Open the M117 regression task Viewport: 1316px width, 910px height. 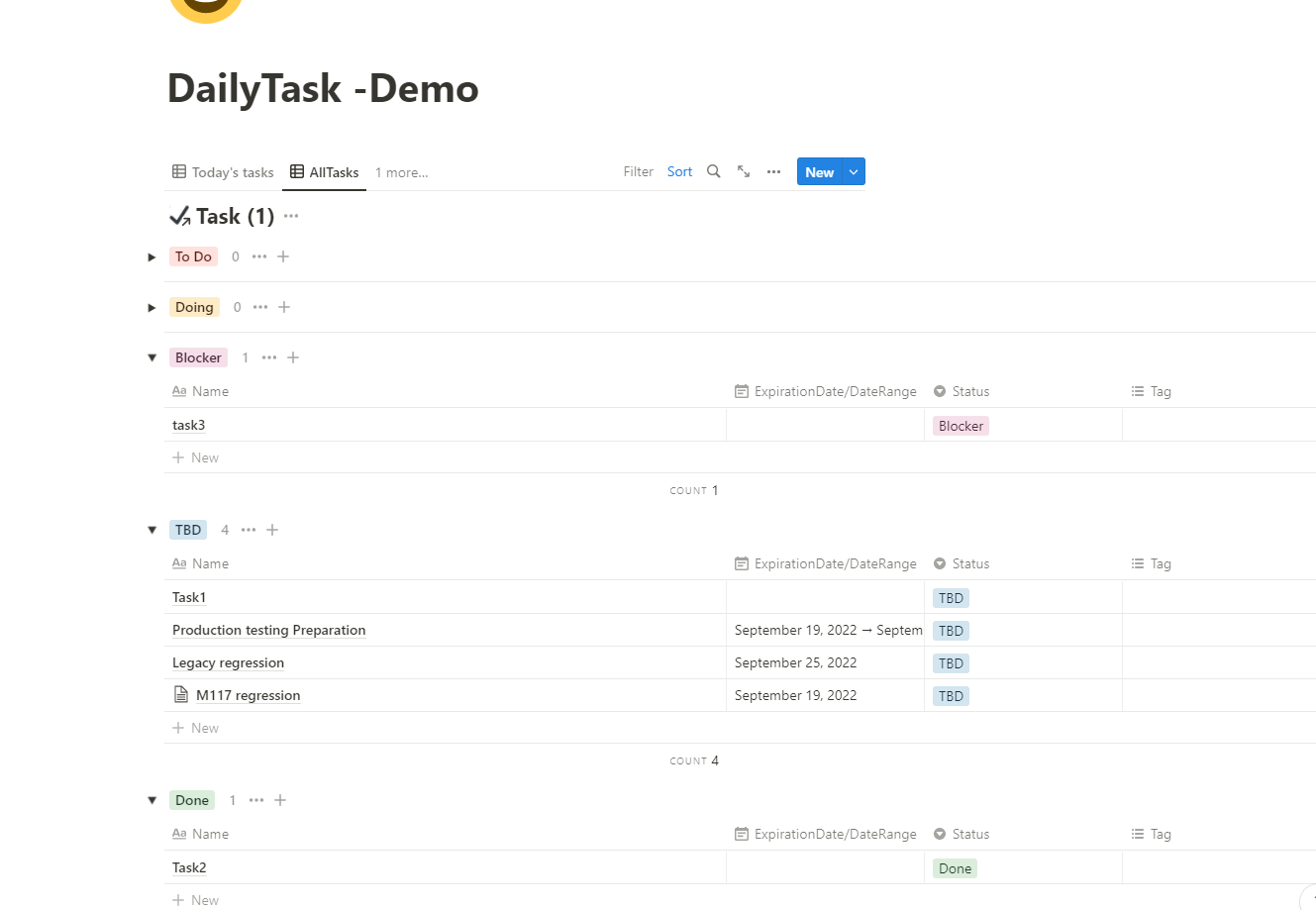click(249, 695)
